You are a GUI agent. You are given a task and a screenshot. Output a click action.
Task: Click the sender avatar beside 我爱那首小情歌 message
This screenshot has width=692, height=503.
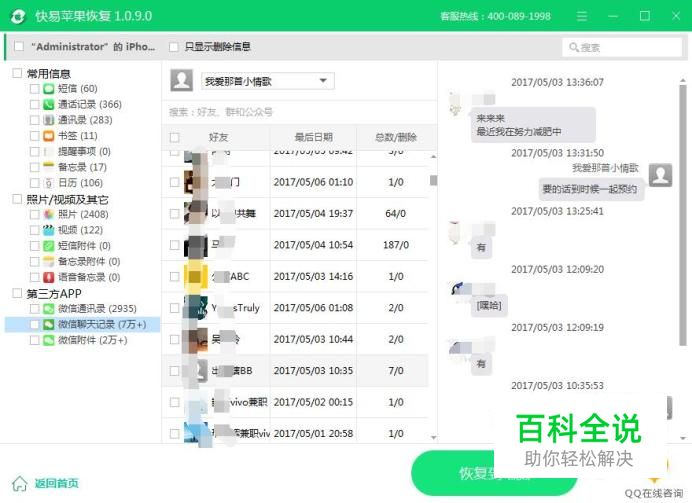[x=660, y=175]
